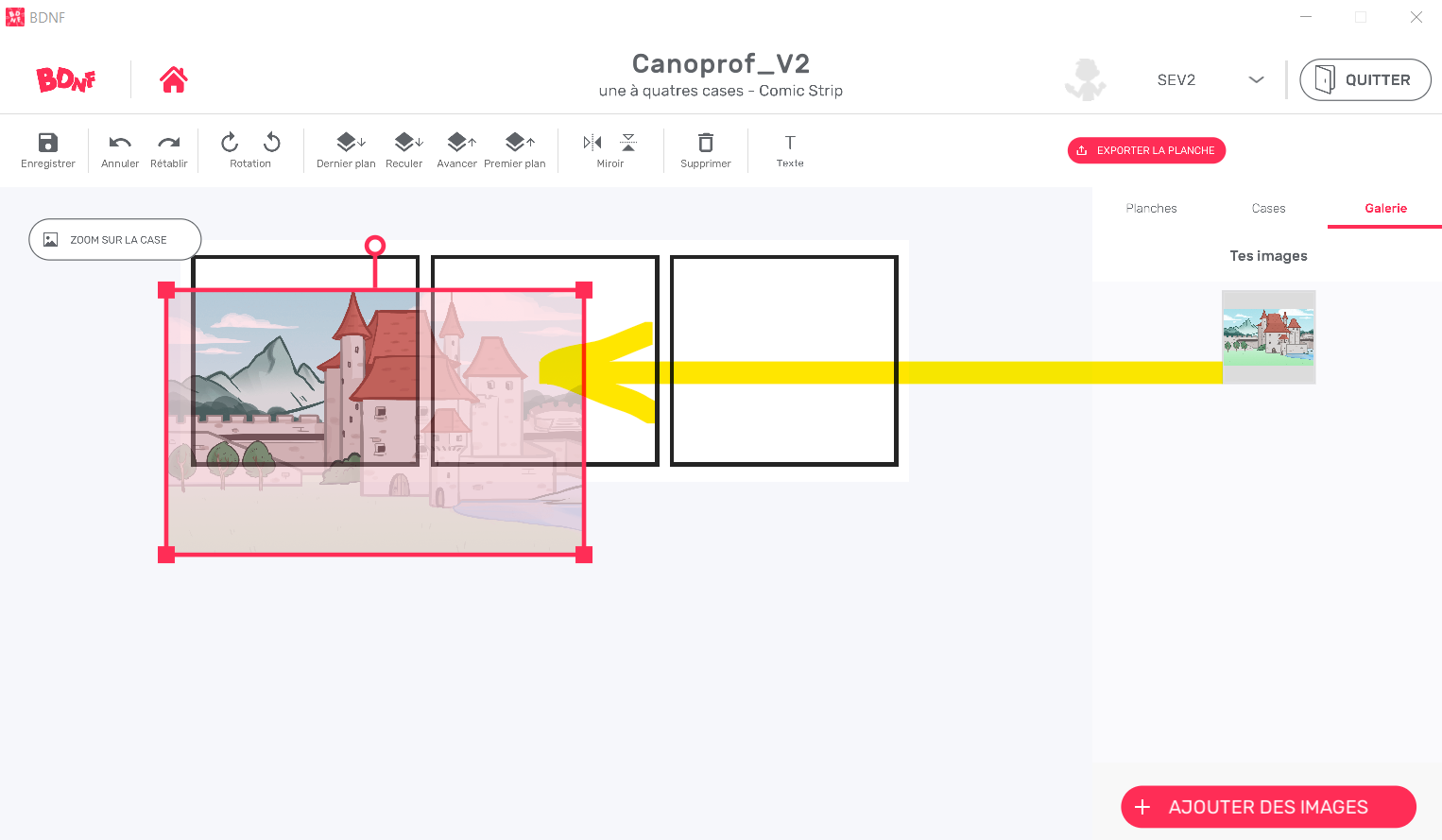Click Ajouter des images button
Viewport: 1442px width, 840px height.
tap(1268, 807)
